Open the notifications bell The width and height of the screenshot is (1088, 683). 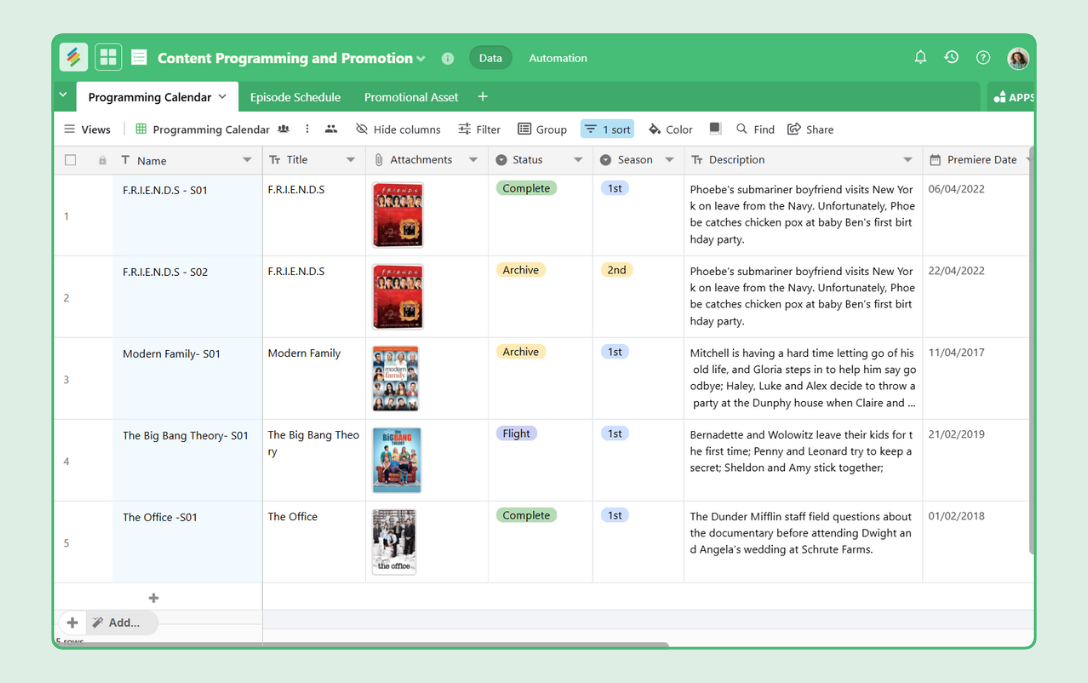[920, 58]
